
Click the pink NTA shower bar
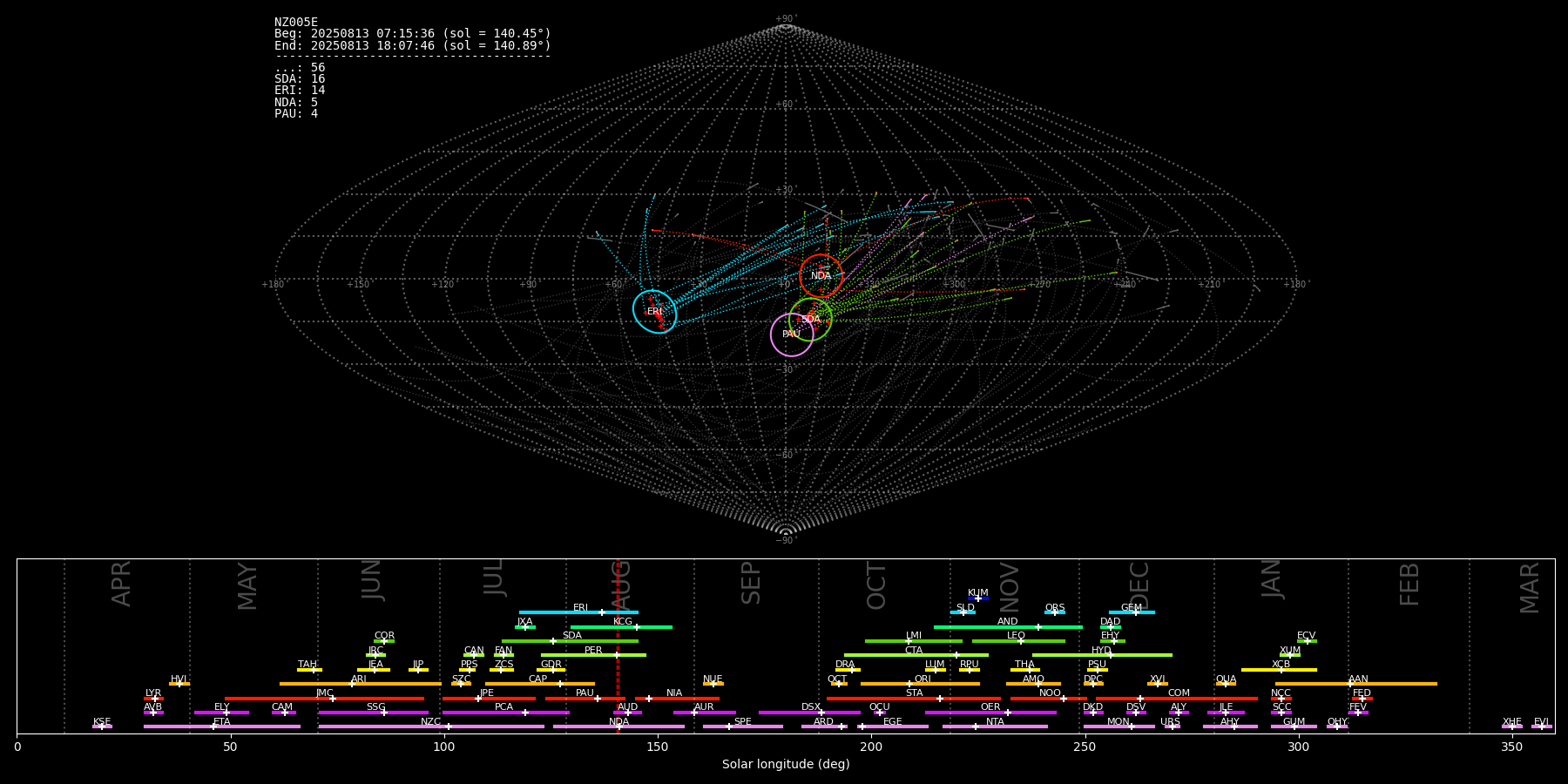[x=995, y=727]
